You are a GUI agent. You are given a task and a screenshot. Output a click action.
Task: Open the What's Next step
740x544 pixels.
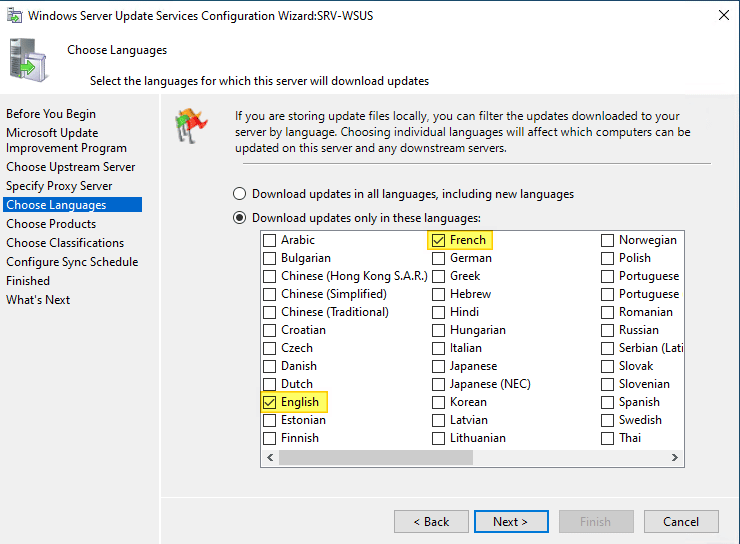(38, 300)
